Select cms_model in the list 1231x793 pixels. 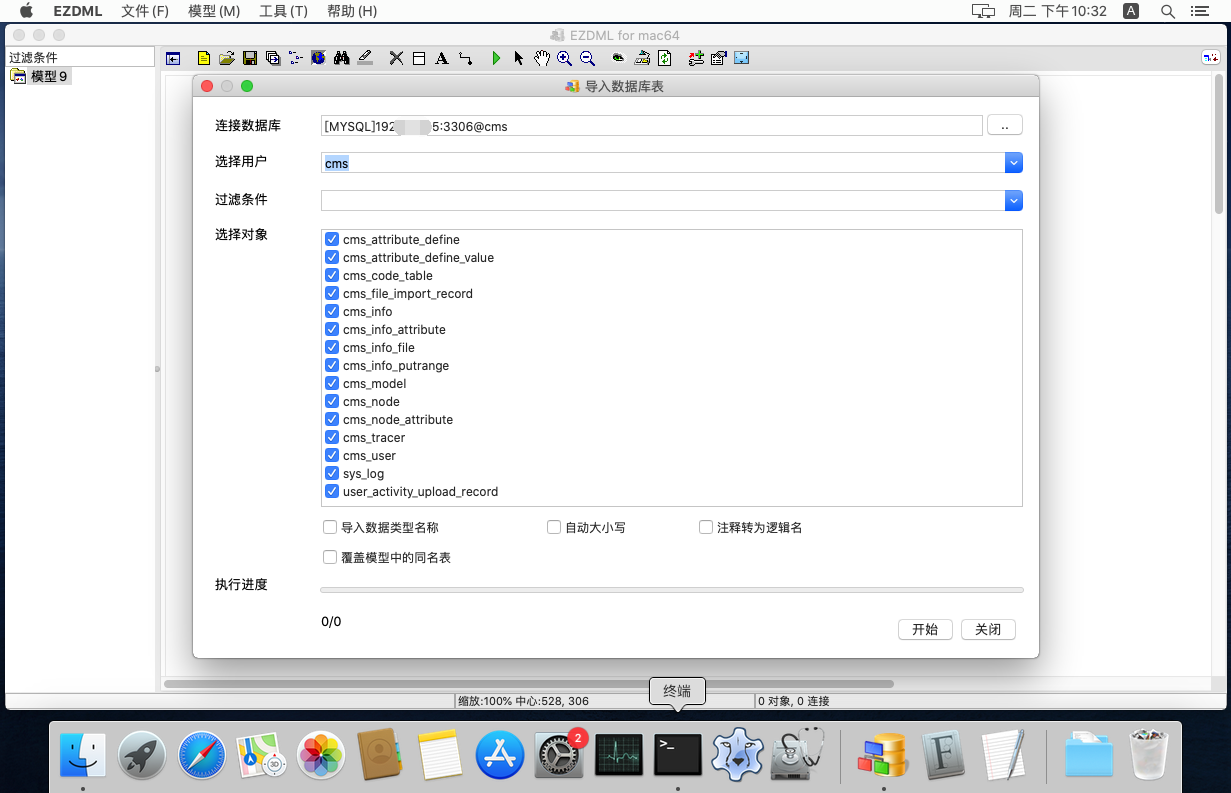click(374, 384)
